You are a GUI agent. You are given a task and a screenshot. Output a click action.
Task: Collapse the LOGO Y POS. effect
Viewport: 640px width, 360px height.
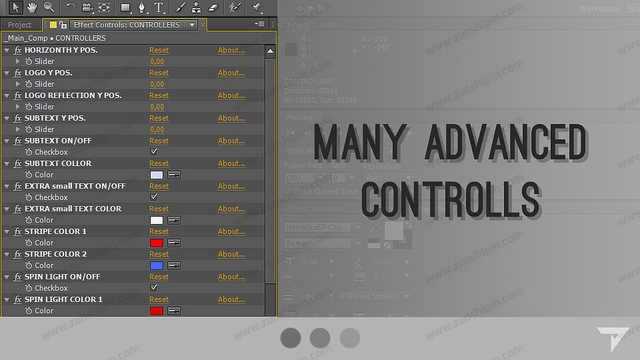(x=7, y=73)
